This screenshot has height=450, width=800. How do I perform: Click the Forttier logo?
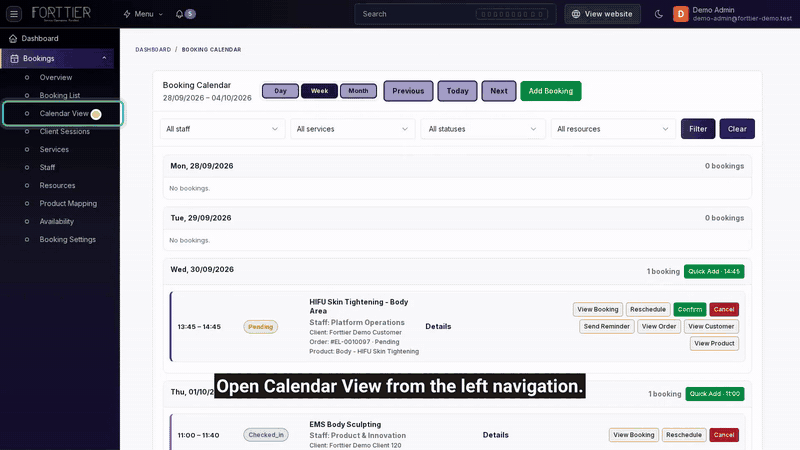click(61, 14)
